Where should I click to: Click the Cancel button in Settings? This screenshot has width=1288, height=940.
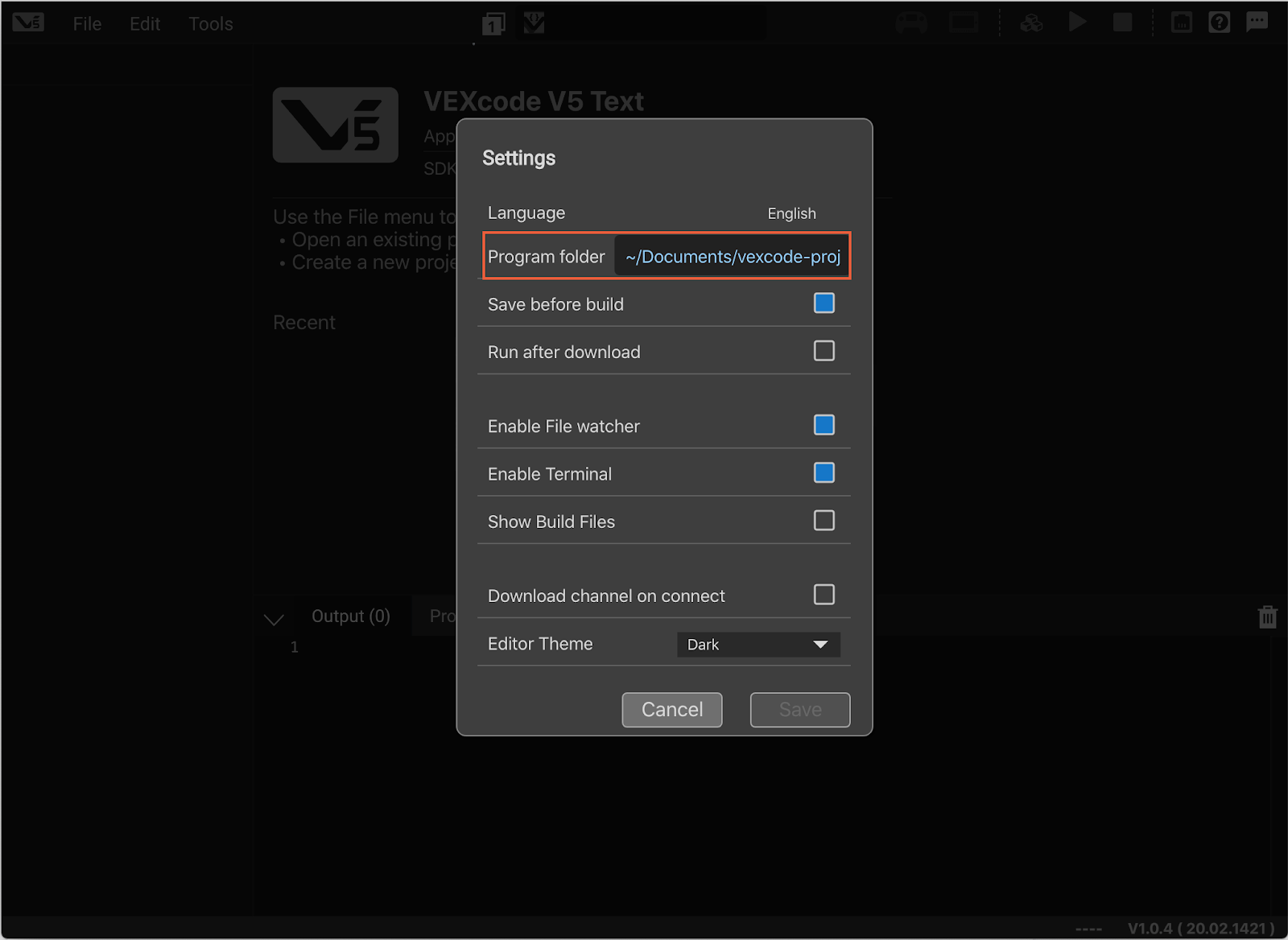[x=671, y=709]
